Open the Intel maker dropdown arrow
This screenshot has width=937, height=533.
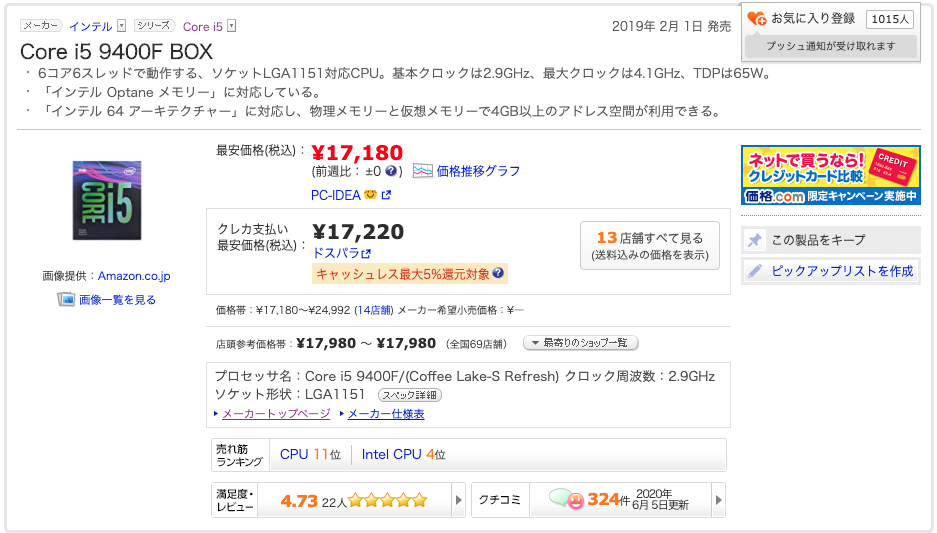coord(122,26)
